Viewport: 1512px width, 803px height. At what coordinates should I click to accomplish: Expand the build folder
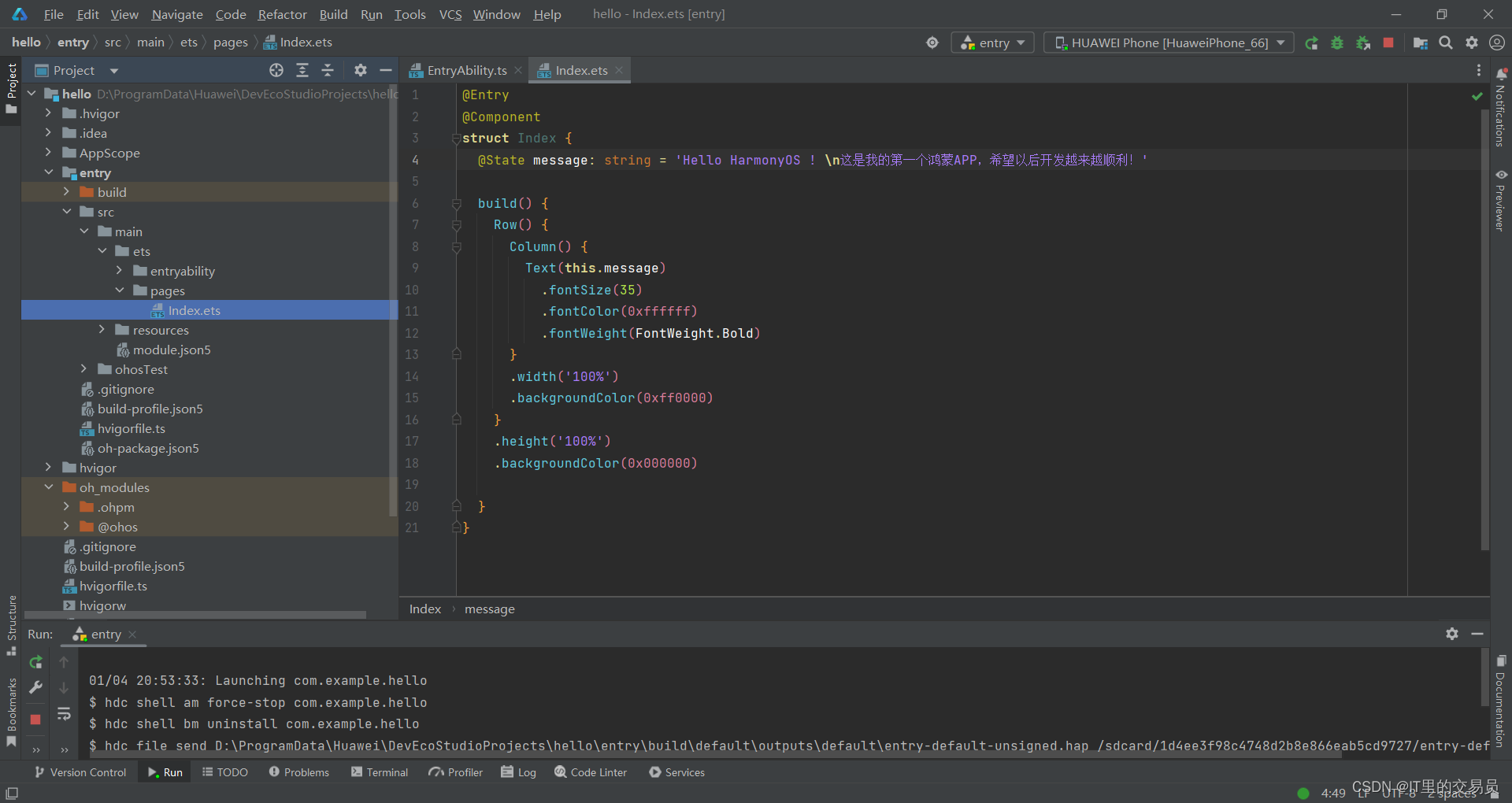pos(66,192)
